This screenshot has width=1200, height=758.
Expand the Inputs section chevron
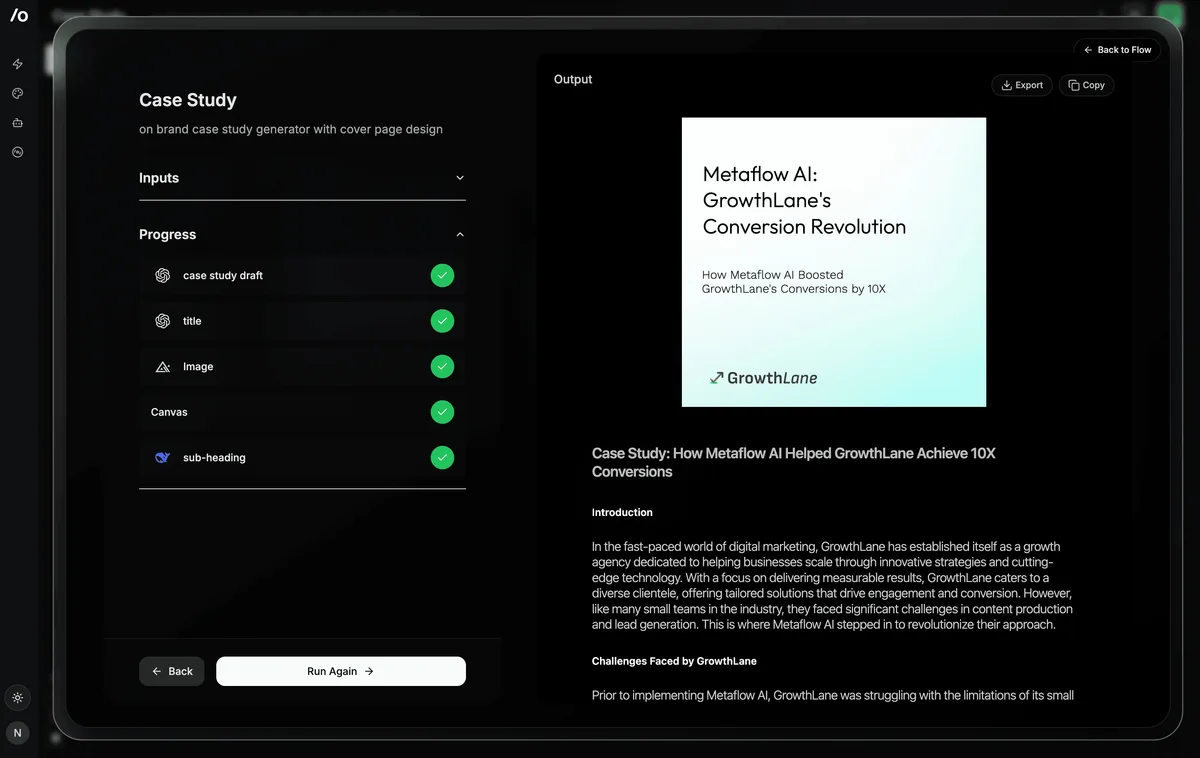[460, 178]
